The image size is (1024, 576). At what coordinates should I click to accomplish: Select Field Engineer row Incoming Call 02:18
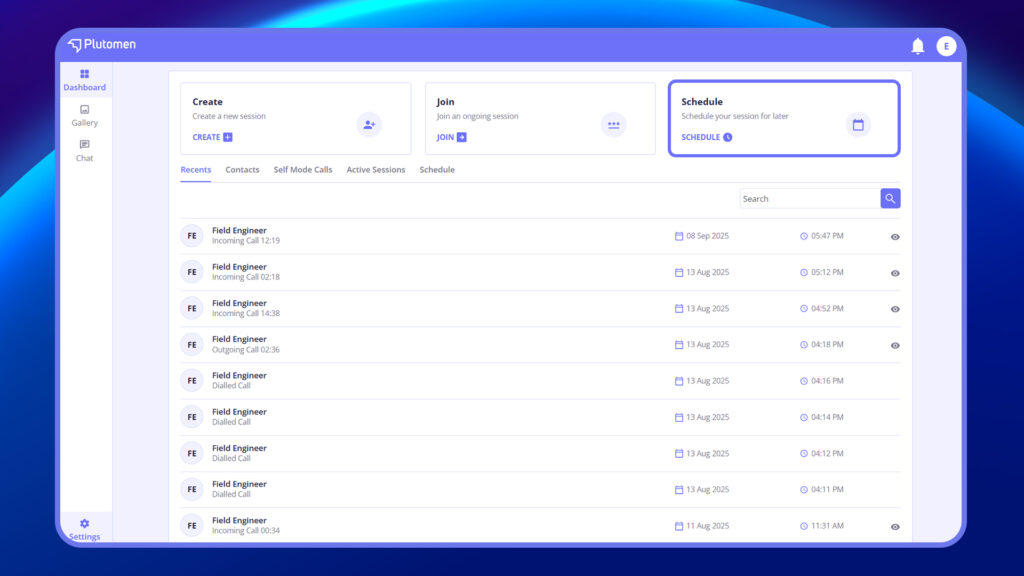click(x=540, y=272)
